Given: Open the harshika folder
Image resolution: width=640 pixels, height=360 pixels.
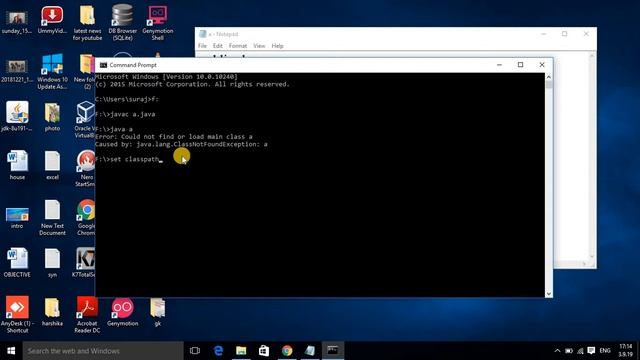Looking at the screenshot, I should click(x=52, y=312).
